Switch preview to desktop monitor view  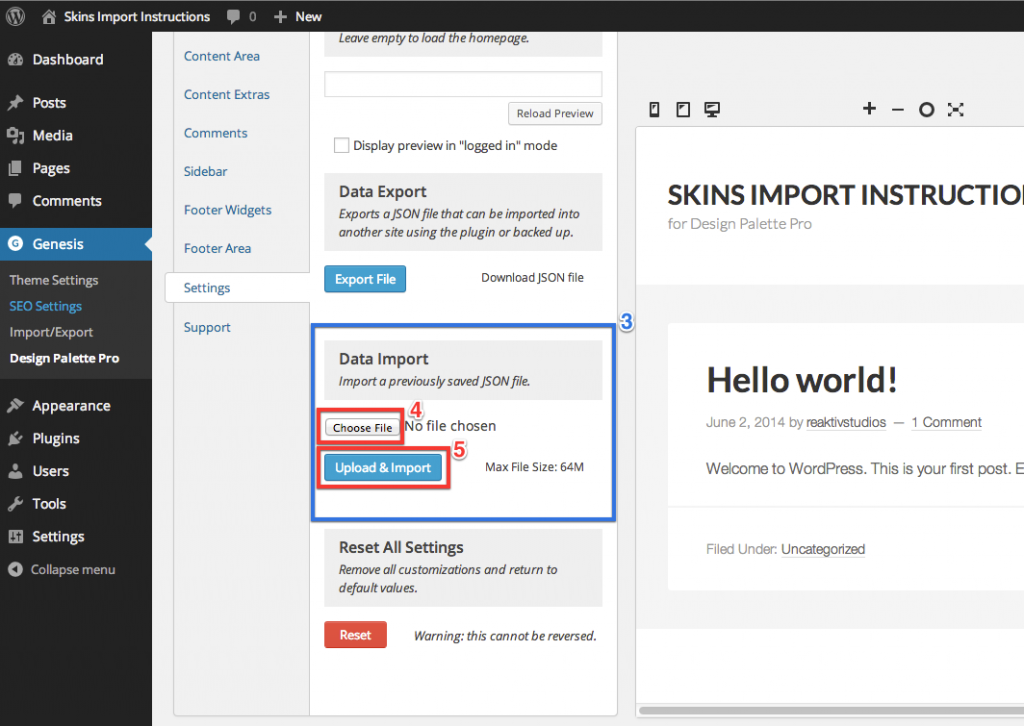712,110
